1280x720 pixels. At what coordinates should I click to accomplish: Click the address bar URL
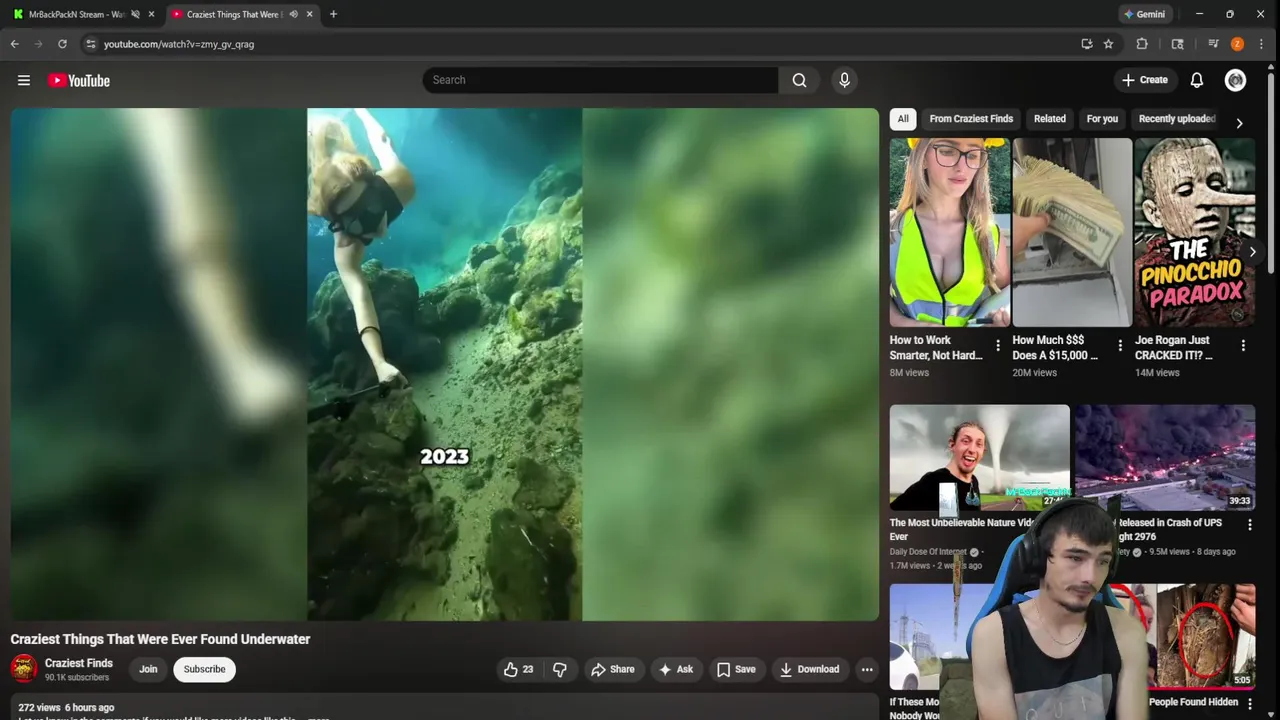pyautogui.click(x=179, y=44)
